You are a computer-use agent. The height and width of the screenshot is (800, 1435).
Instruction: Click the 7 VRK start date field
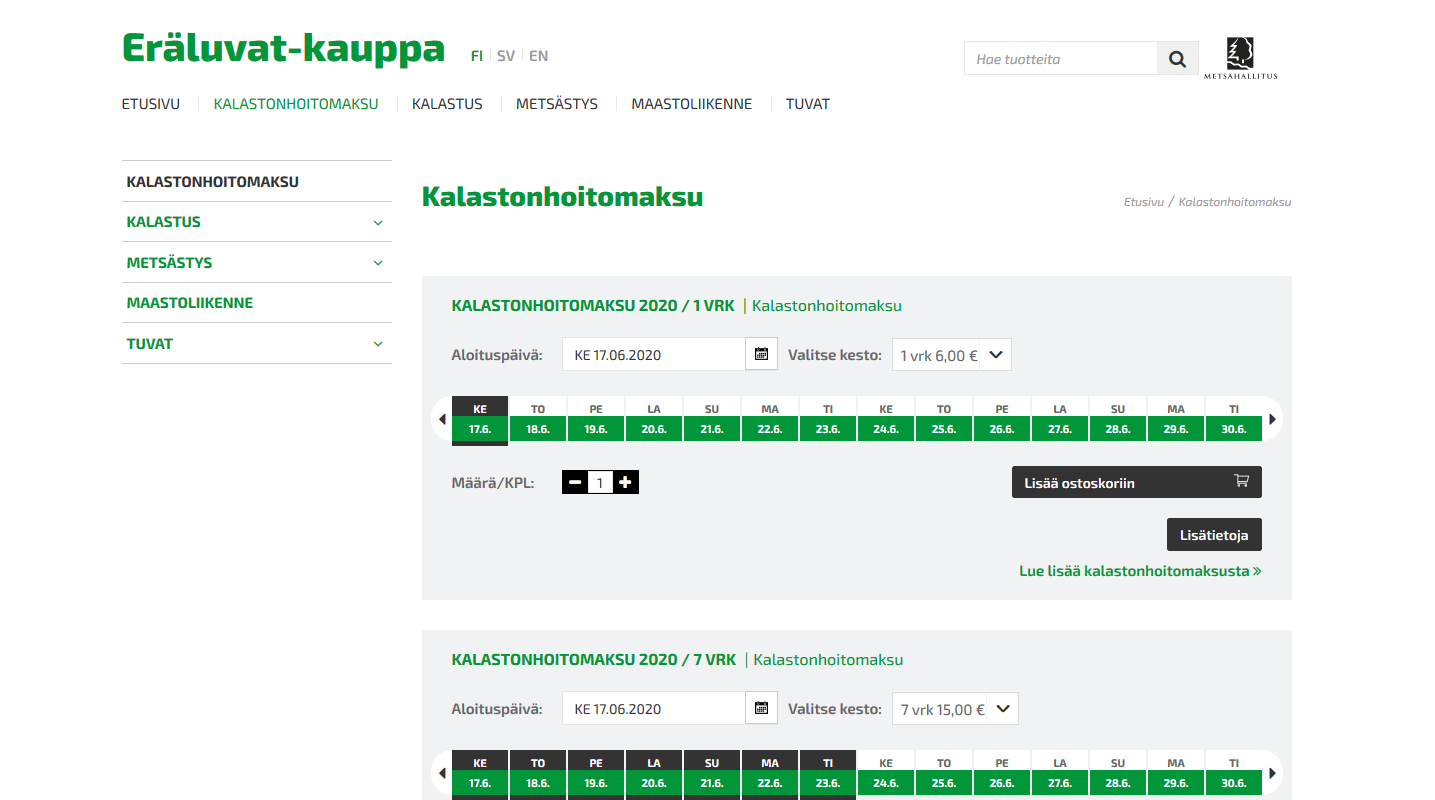654,708
